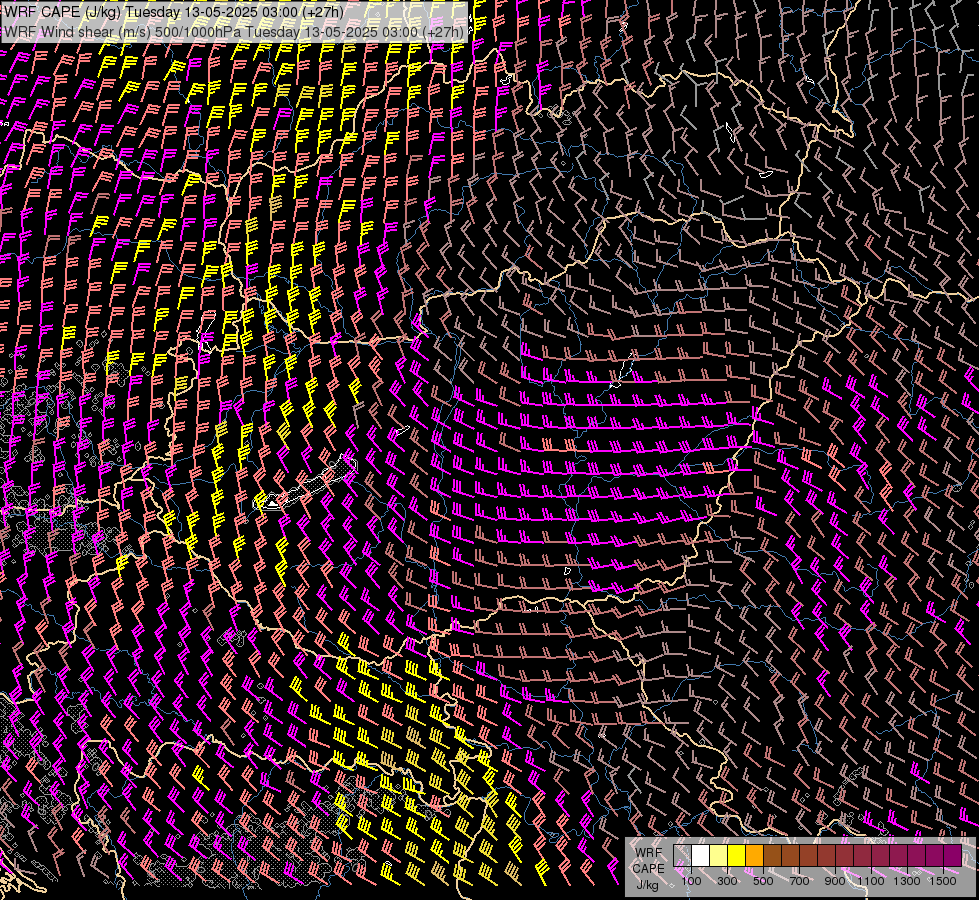Click the WRF Wind shear title line
Screen dimensions: 979x900
coord(234,32)
